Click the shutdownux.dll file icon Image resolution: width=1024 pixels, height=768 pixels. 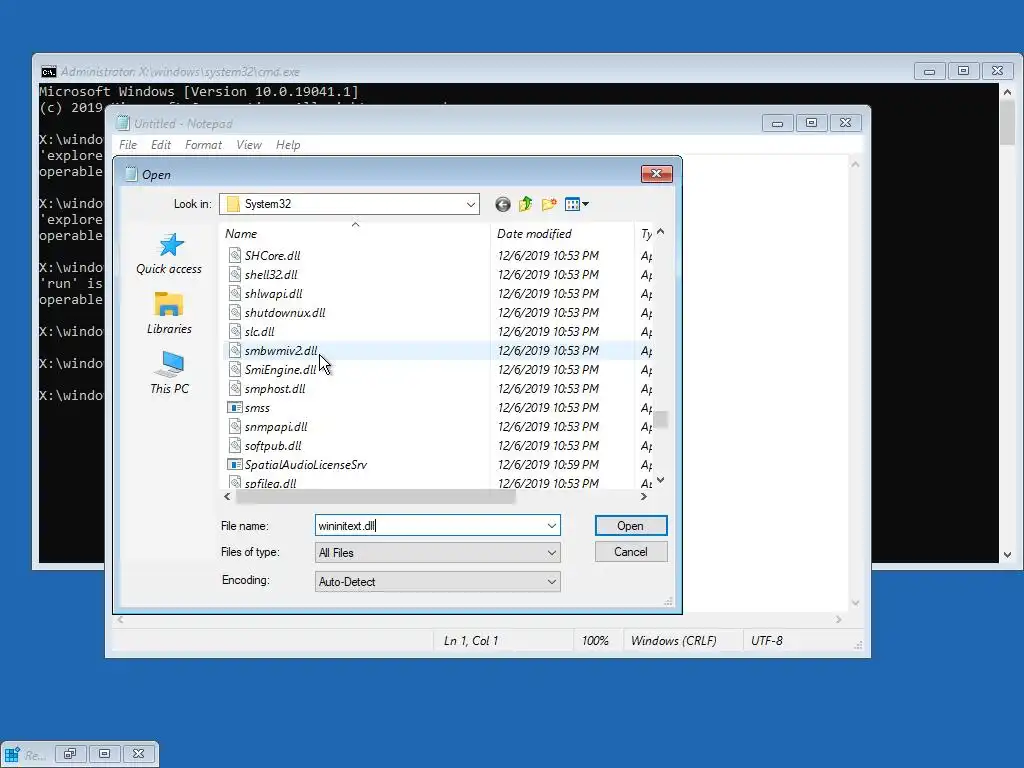(x=234, y=312)
